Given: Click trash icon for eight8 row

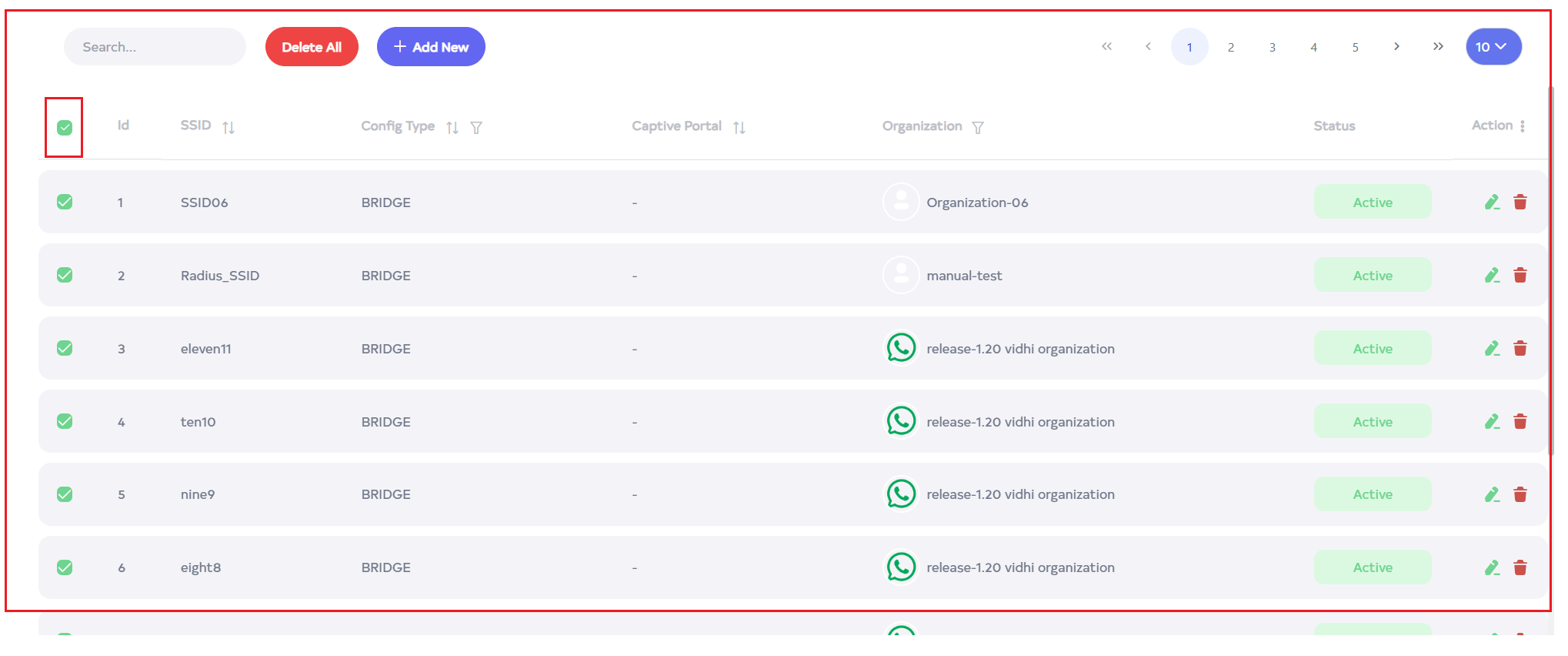Looking at the screenshot, I should [x=1520, y=568].
